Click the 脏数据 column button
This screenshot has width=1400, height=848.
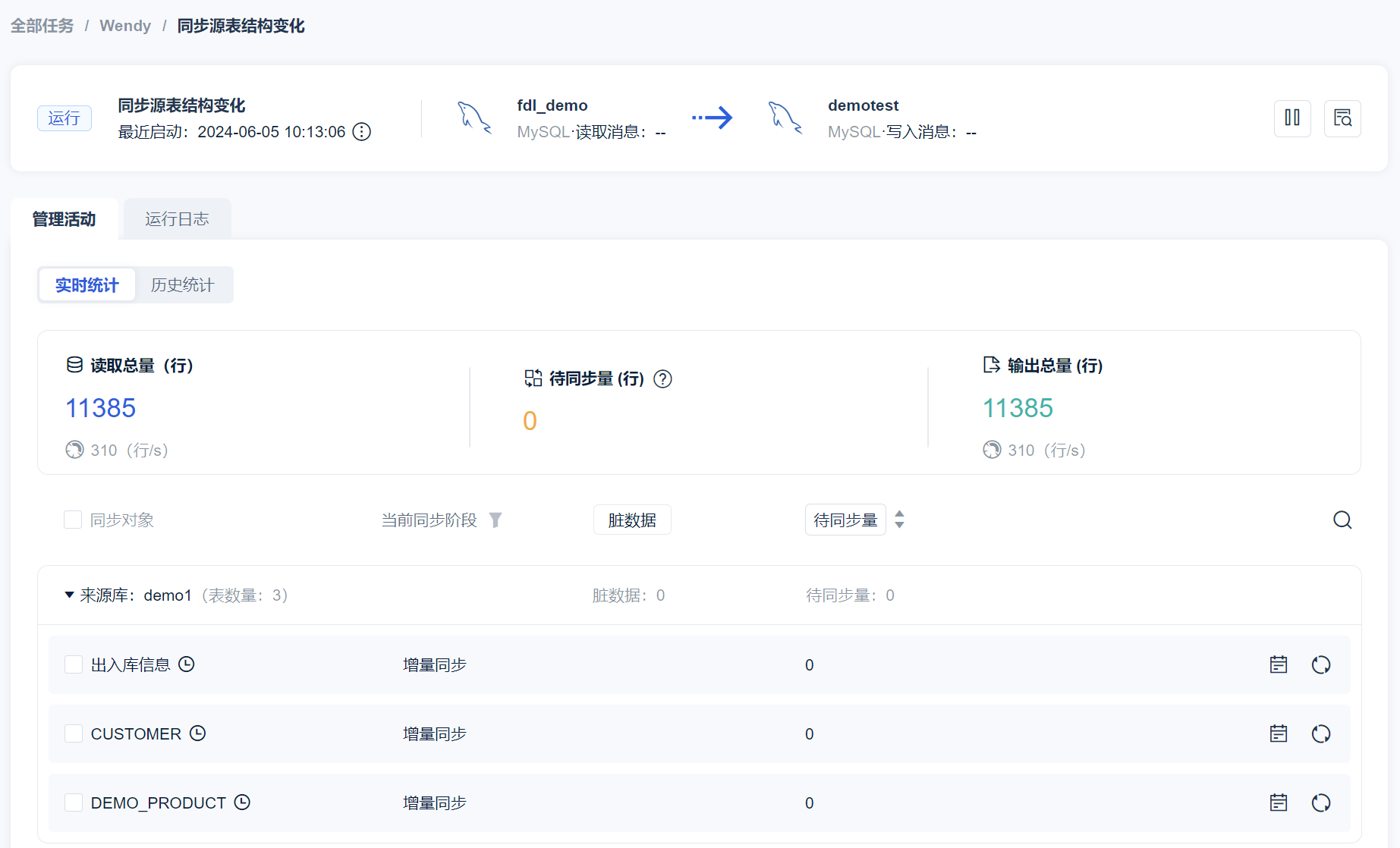click(632, 520)
